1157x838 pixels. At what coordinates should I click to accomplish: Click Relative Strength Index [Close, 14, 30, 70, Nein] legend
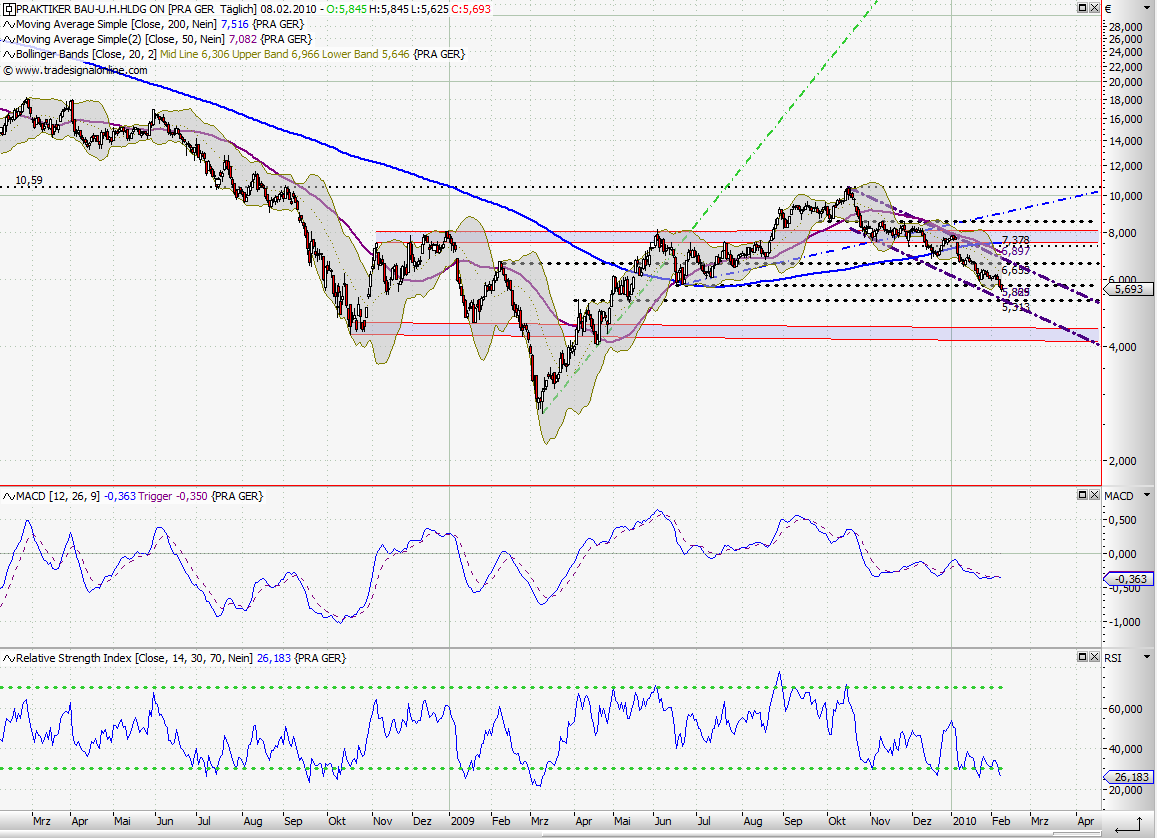click(134, 658)
